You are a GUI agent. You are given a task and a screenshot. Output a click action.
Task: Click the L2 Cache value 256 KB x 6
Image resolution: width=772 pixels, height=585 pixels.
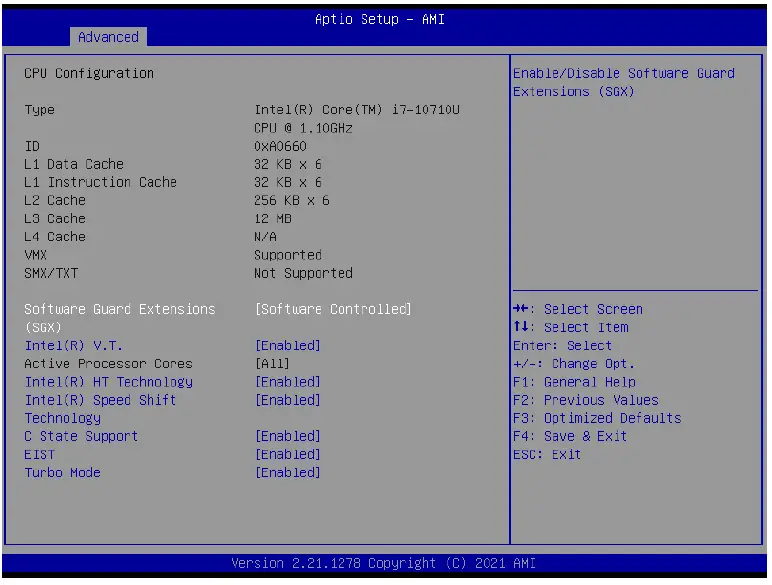[x=291, y=200]
